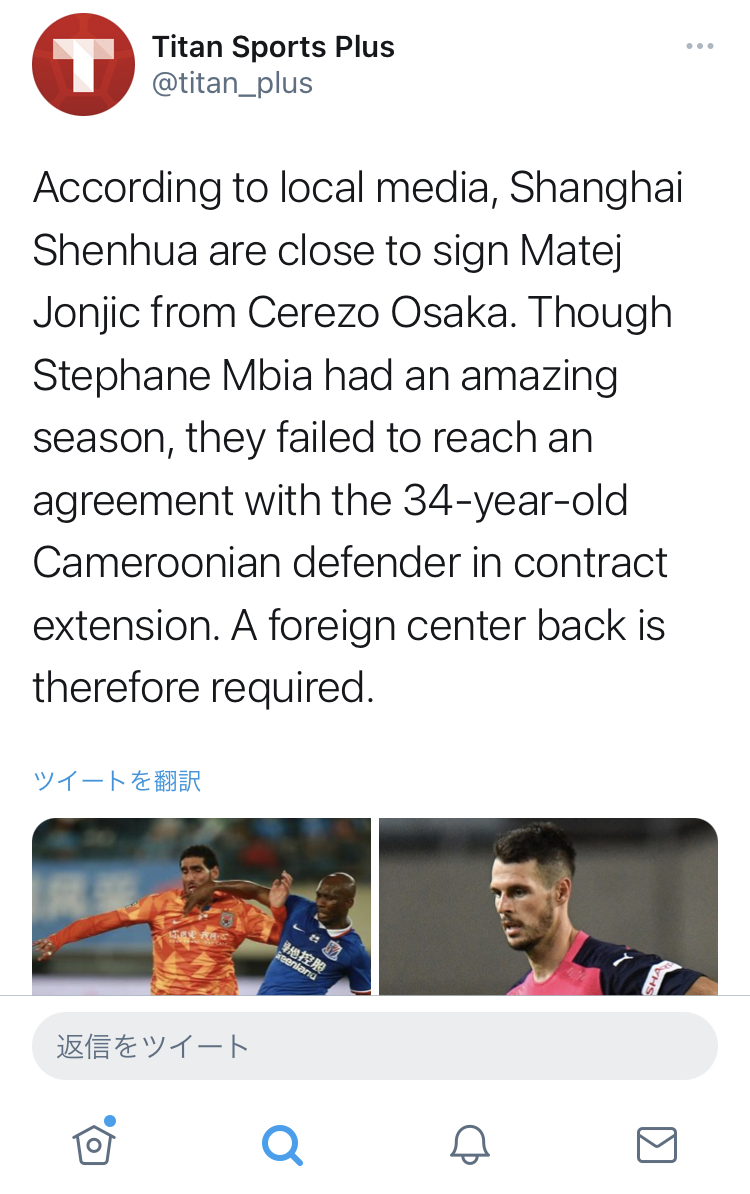This screenshot has width=750, height=1194.
Task: Open the Messages envelope tab
Action: click(x=657, y=1143)
